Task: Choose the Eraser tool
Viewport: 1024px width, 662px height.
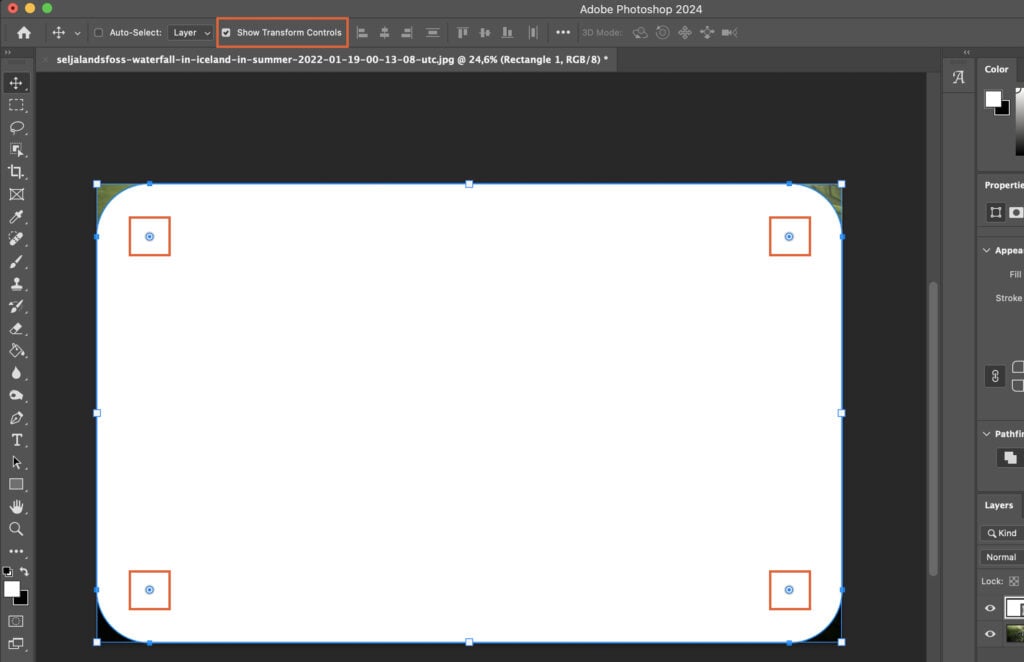Action: (x=17, y=328)
